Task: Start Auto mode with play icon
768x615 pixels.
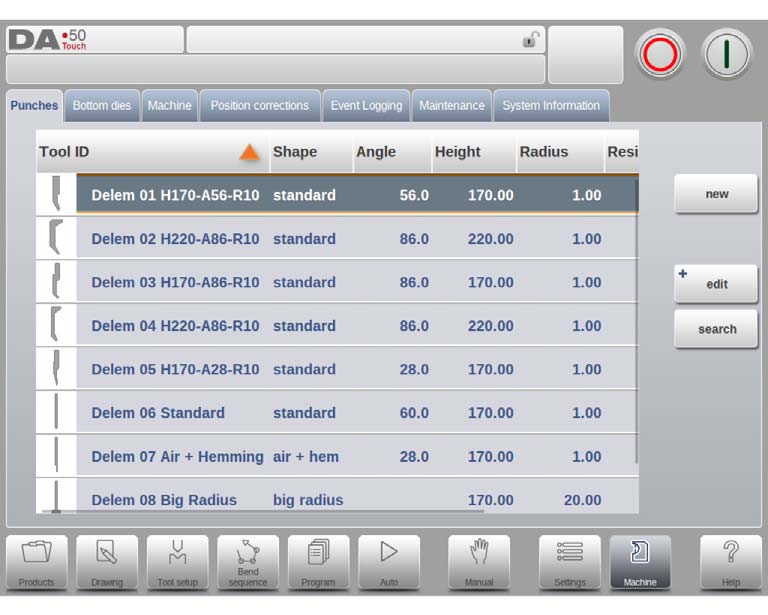Action: coord(389,562)
